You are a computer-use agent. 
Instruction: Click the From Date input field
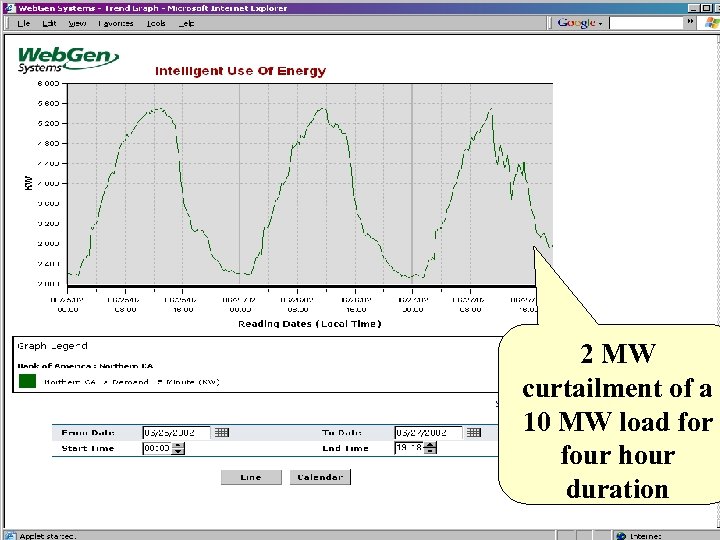177,433
